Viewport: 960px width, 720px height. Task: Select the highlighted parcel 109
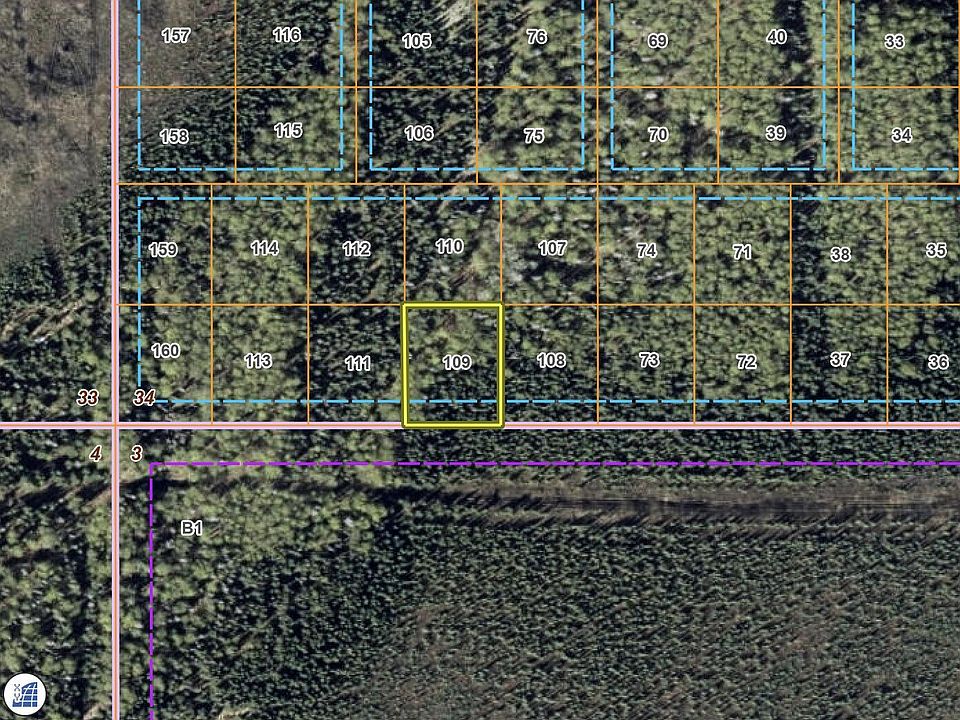(x=452, y=365)
